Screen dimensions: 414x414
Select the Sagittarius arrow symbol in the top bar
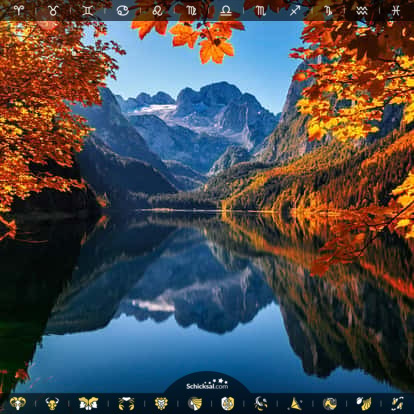pyautogui.click(x=295, y=10)
